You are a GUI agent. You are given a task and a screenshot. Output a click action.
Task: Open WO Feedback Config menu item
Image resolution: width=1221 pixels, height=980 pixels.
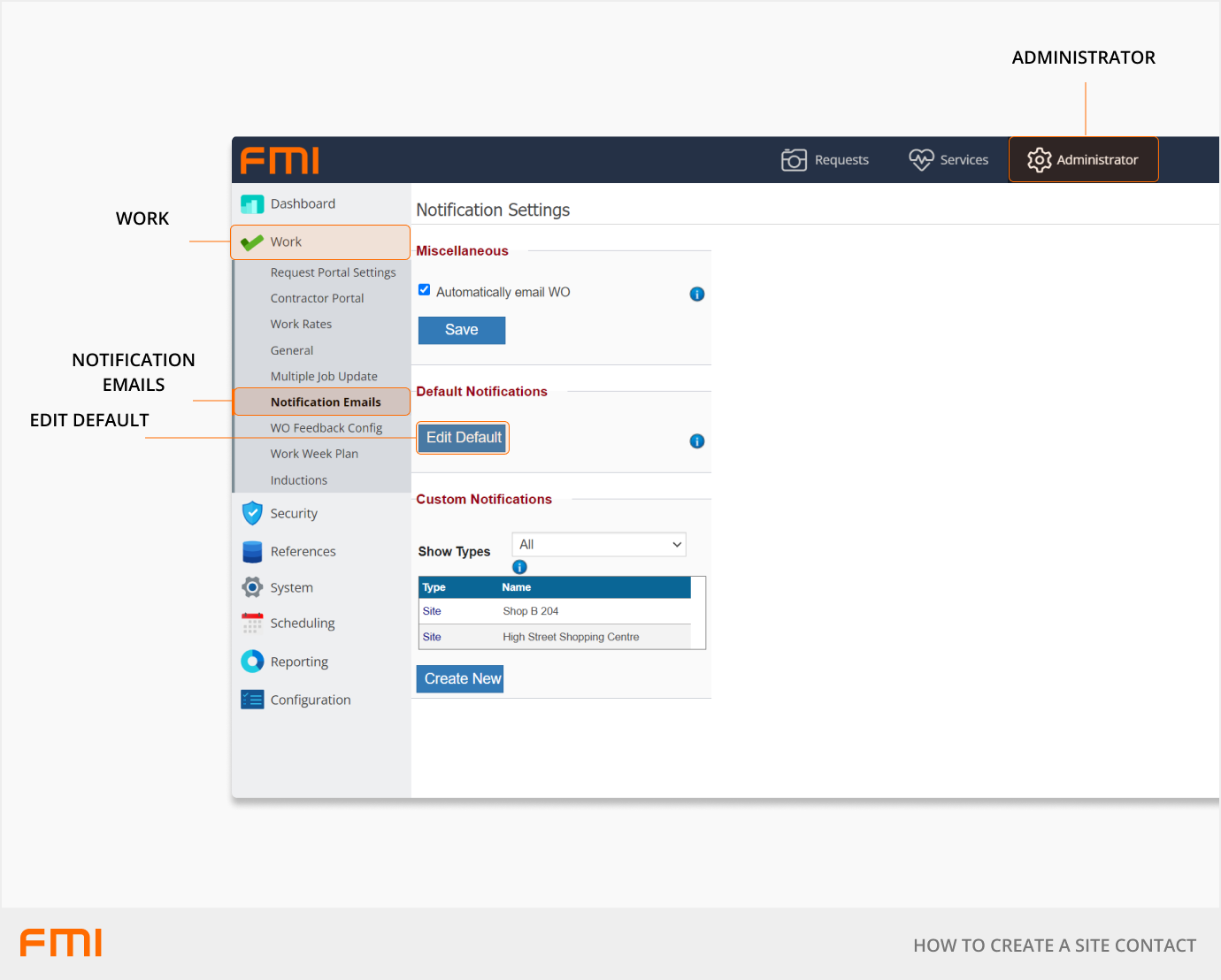326,428
